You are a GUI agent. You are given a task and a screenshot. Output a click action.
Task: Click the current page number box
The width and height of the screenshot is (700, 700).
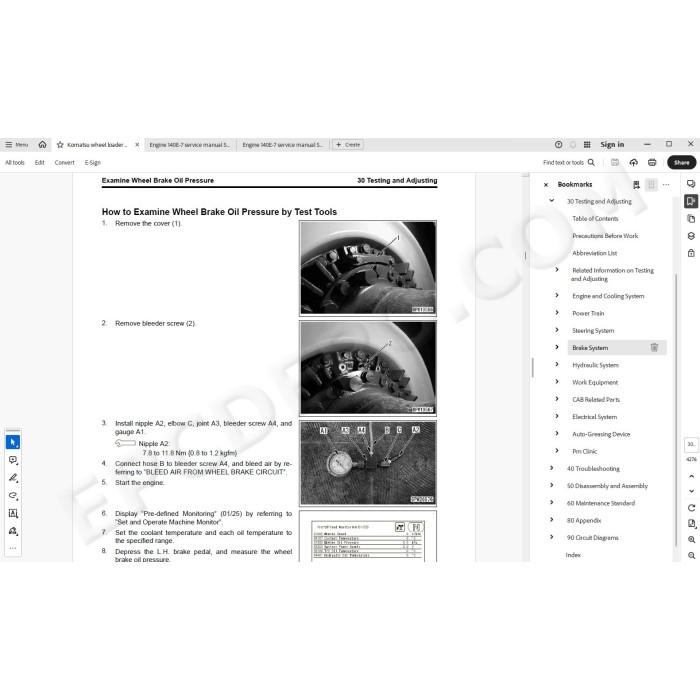[691, 445]
